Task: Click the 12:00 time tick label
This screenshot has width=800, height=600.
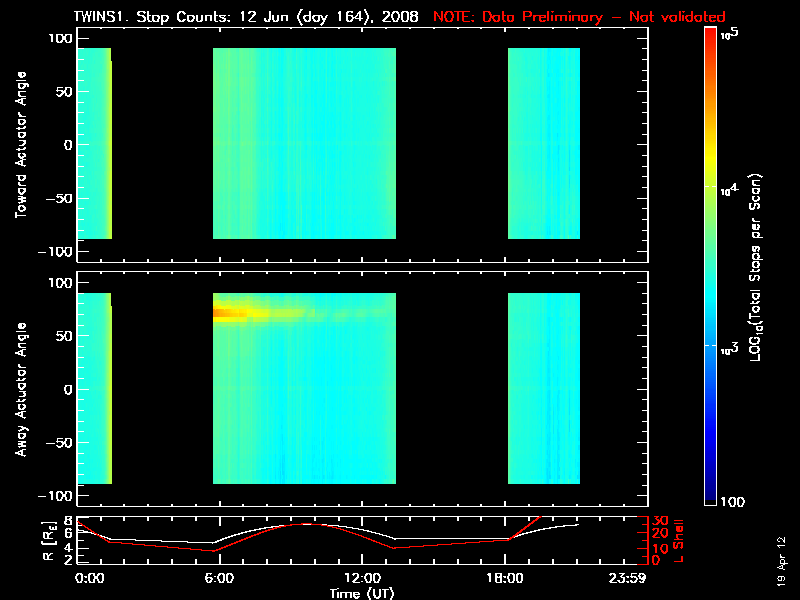Action: click(362, 579)
